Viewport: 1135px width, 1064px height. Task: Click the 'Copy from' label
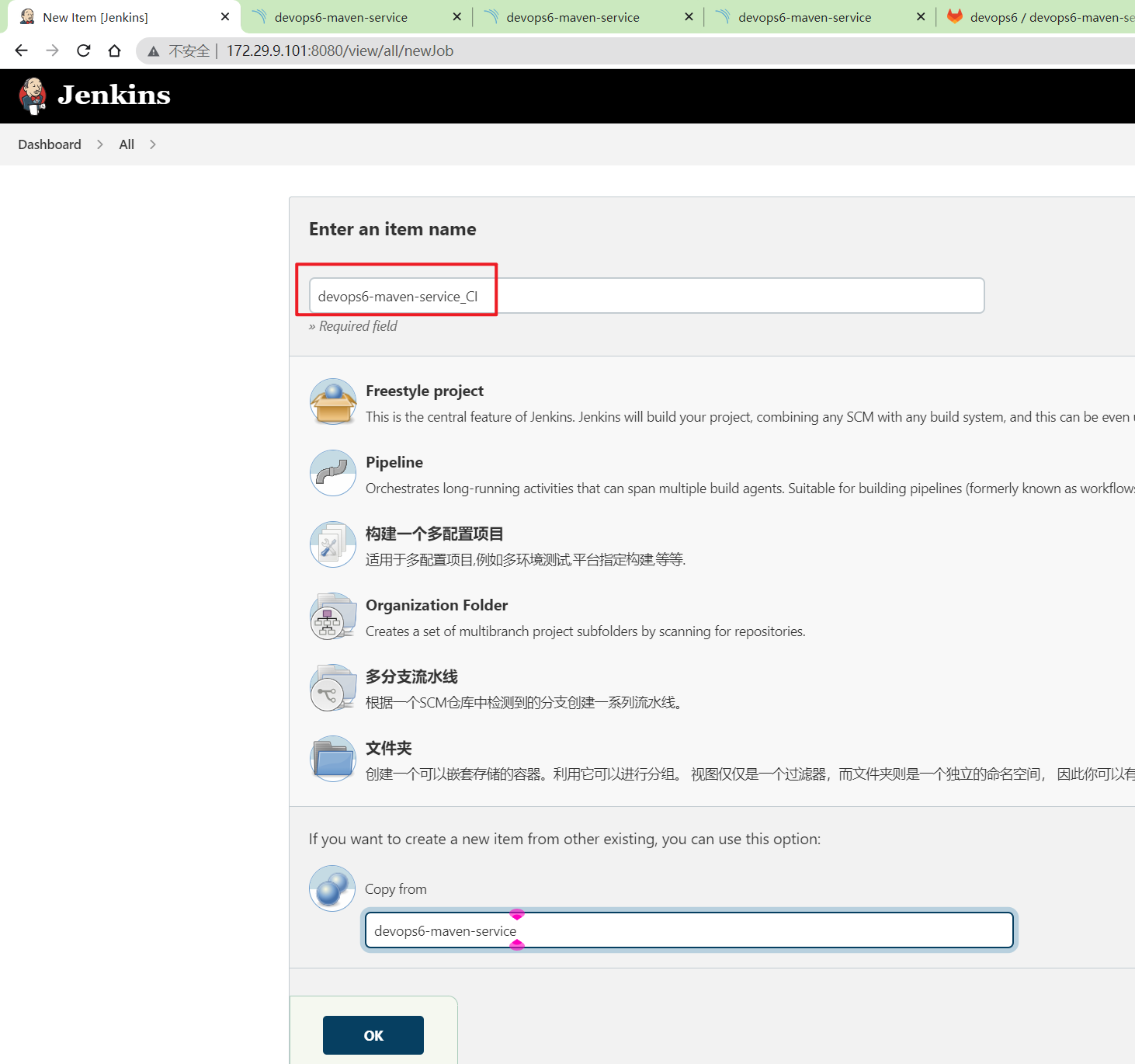pyautogui.click(x=396, y=889)
